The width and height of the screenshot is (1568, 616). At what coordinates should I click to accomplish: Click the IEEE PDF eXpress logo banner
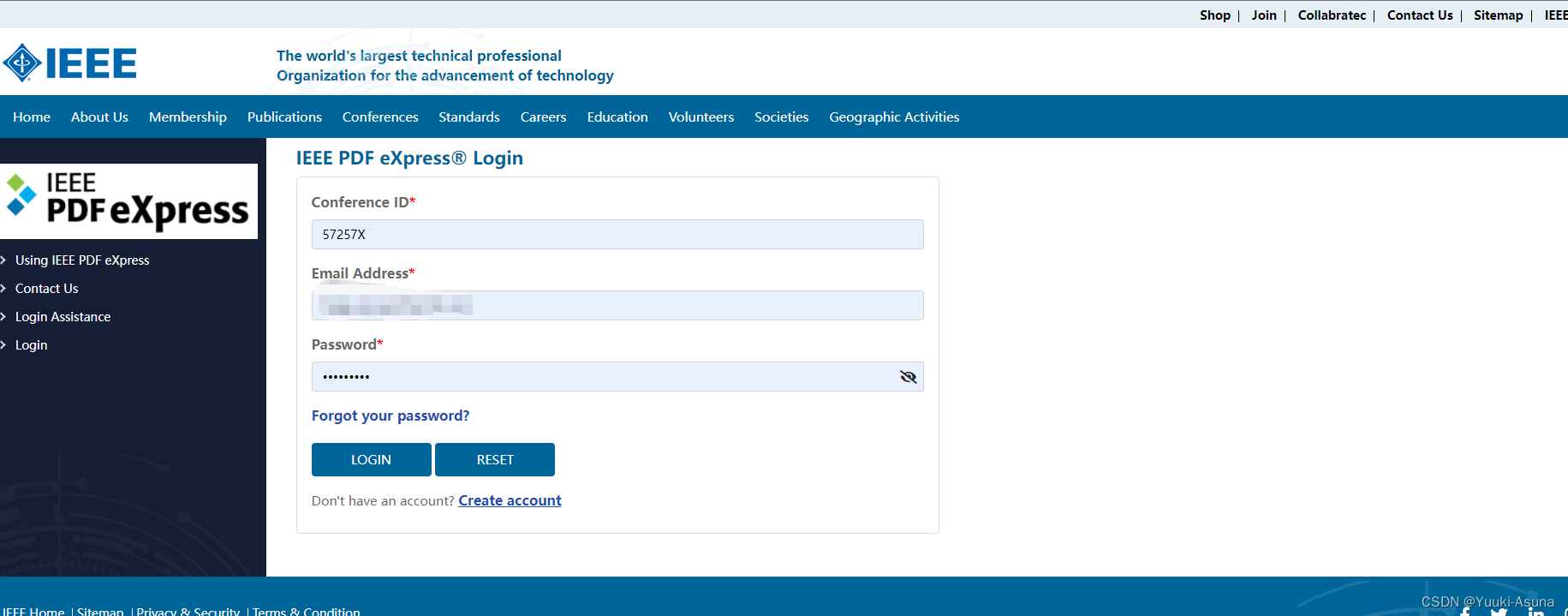tap(128, 201)
